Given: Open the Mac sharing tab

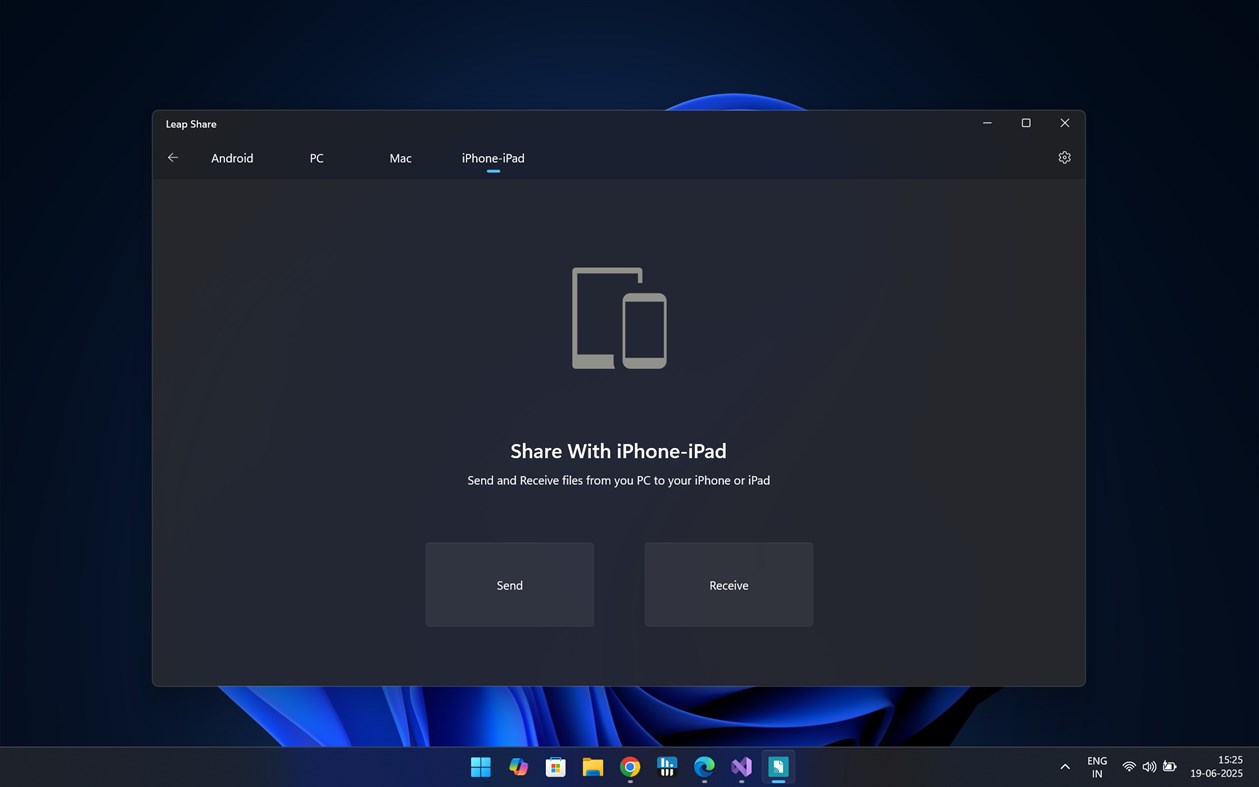Looking at the screenshot, I should tap(400, 158).
